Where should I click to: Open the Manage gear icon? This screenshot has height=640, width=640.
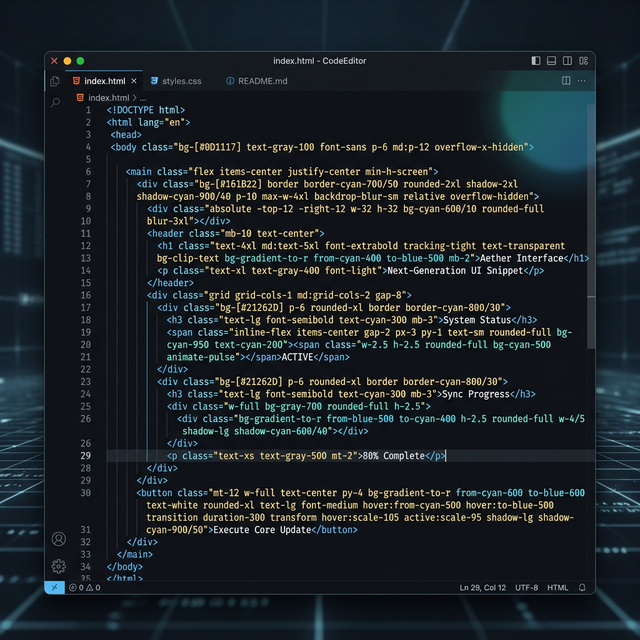coord(59,566)
